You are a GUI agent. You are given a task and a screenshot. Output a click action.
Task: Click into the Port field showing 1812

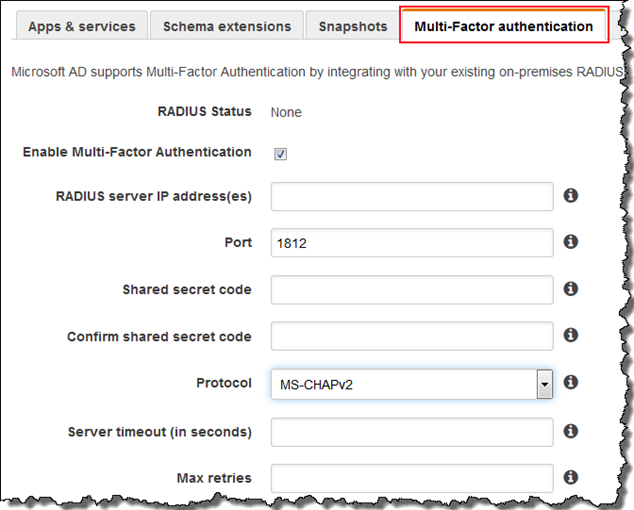412,243
